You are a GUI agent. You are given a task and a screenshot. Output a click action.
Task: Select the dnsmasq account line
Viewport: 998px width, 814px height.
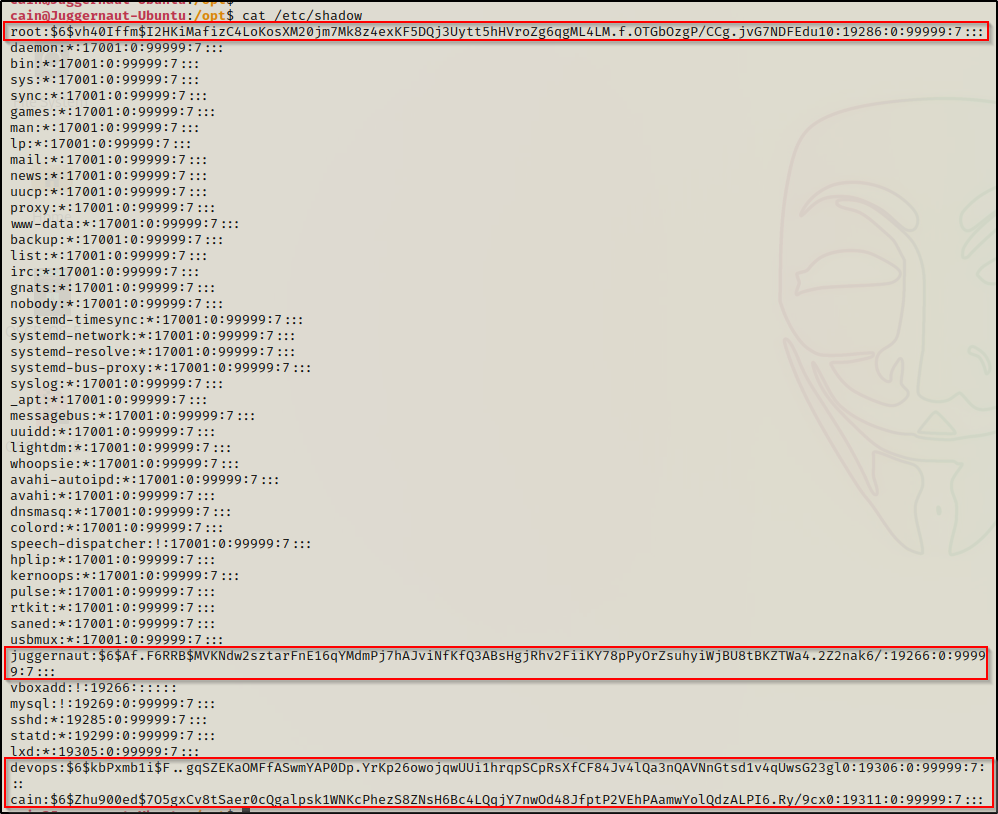(120, 512)
